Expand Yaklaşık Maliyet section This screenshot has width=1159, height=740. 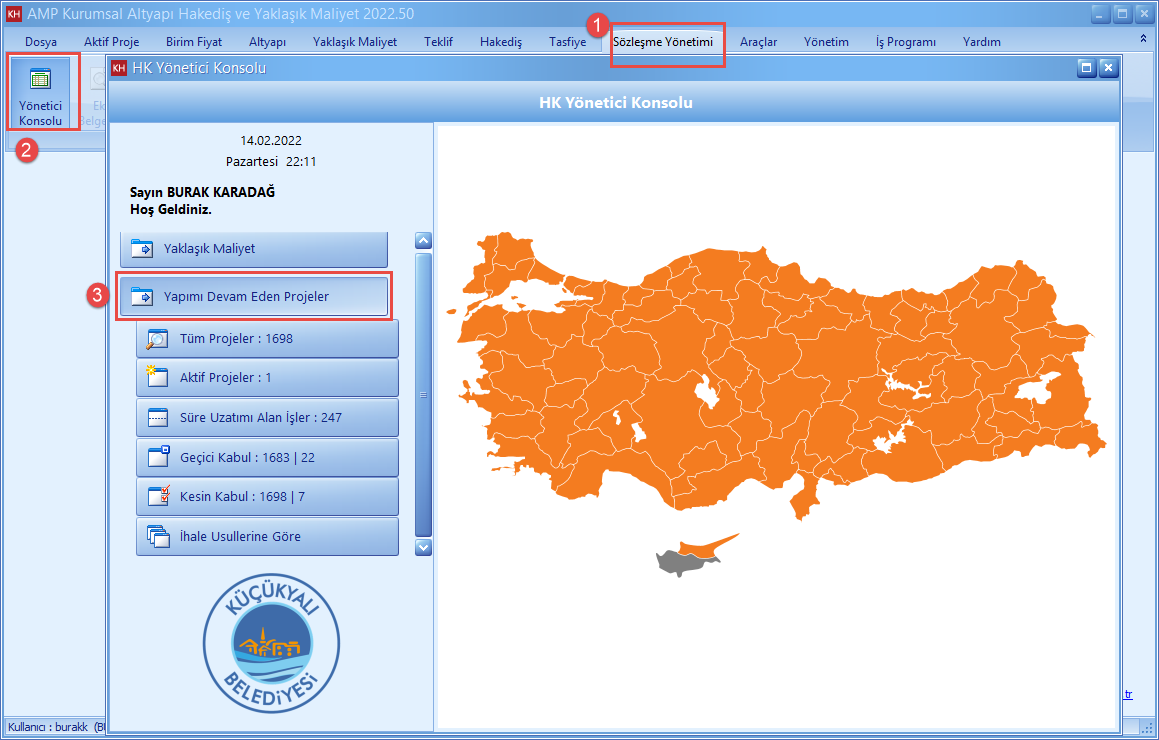[x=253, y=249]
